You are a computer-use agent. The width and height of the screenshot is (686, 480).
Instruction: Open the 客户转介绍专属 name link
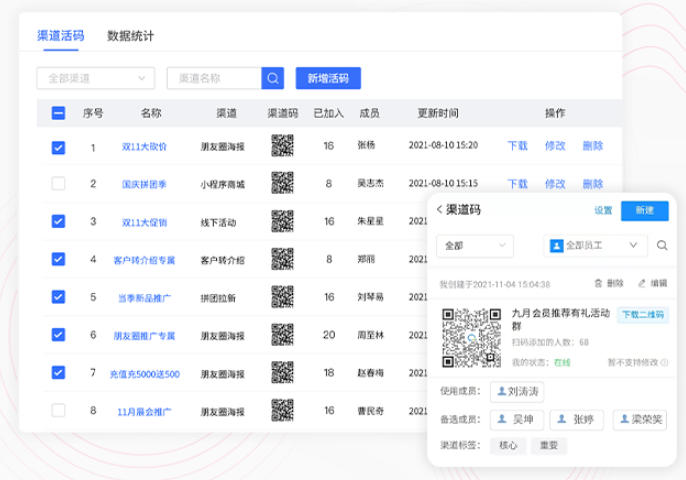click(x=144, y=260)
